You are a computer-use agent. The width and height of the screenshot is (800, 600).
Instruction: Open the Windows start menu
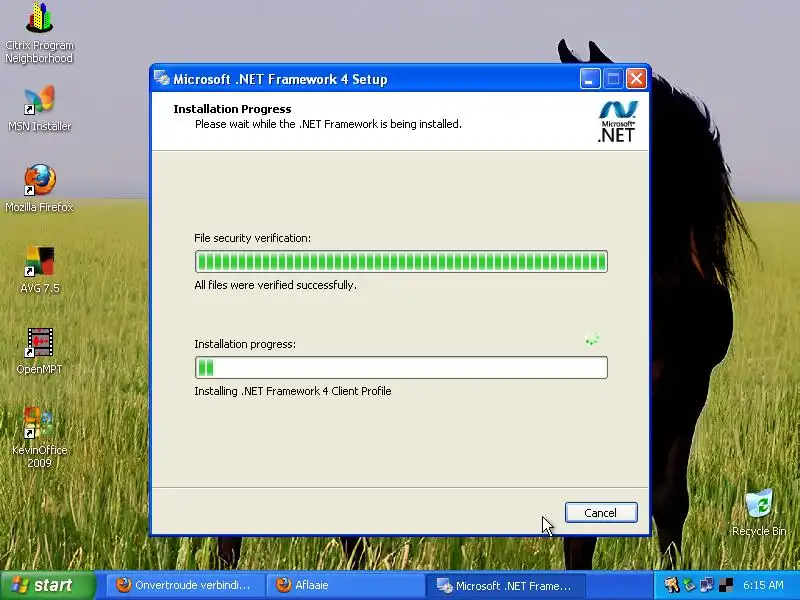(x=48, y=585)
